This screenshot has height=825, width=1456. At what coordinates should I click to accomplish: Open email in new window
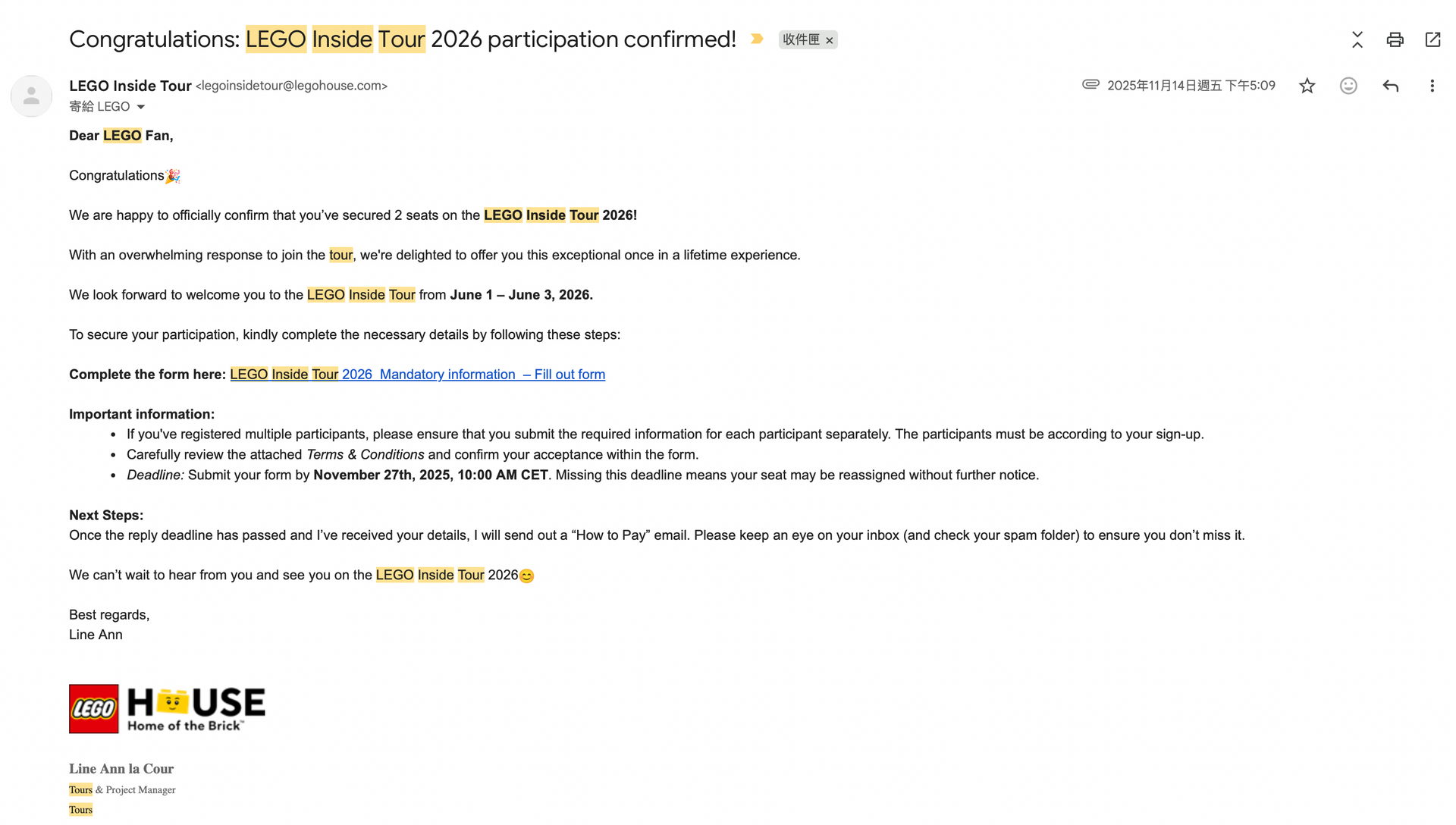point(1432,39)
